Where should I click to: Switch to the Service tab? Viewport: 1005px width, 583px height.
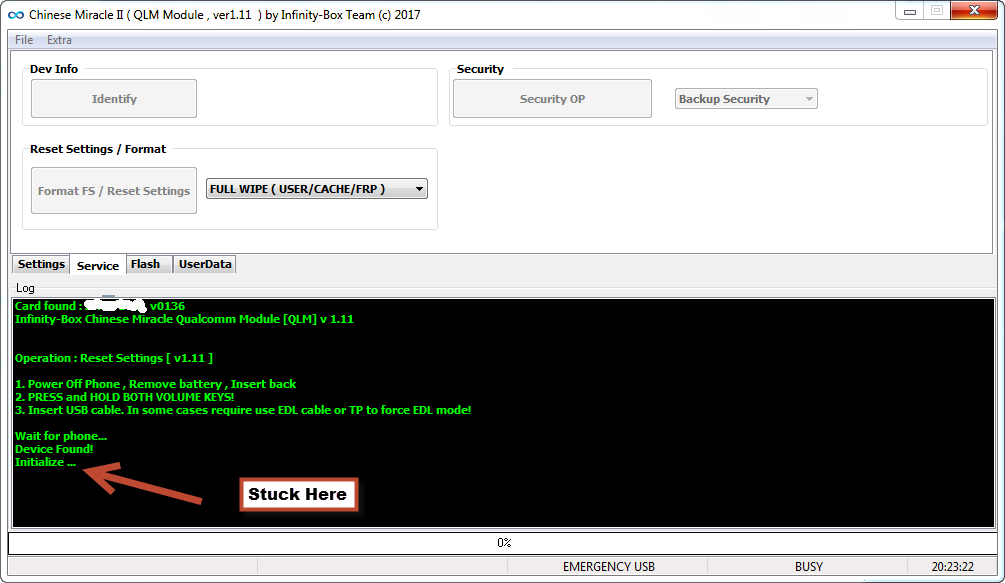click(x=97, y=265)
